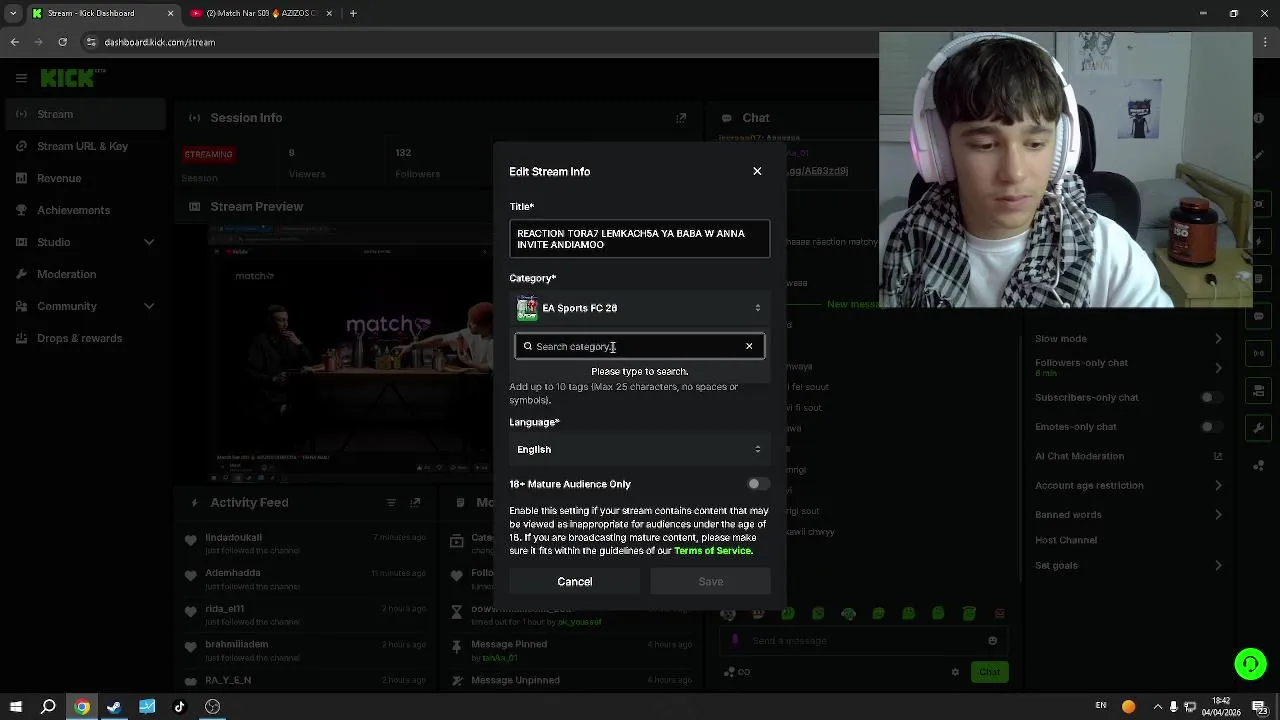
Task: Open the hamburger menu next to Kick logo
Action: click(21, 77)
